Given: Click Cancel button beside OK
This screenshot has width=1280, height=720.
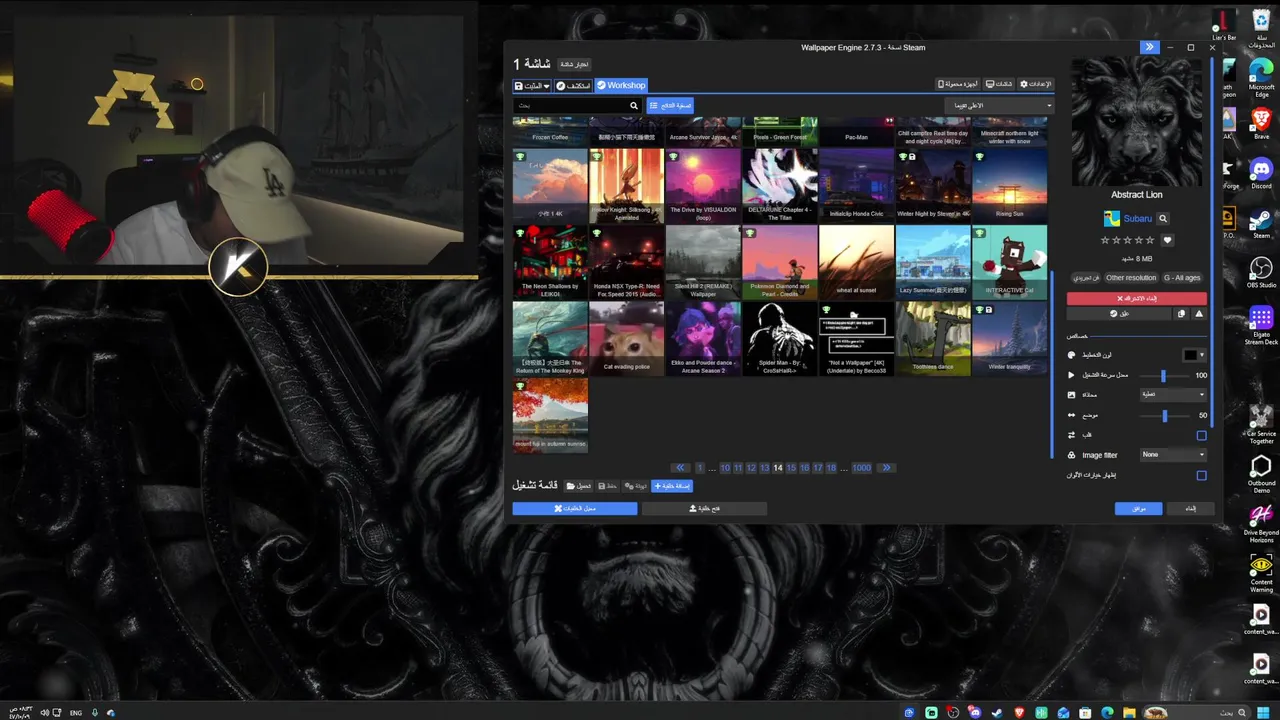Looking at the screenshot, I should point(1190,508).
